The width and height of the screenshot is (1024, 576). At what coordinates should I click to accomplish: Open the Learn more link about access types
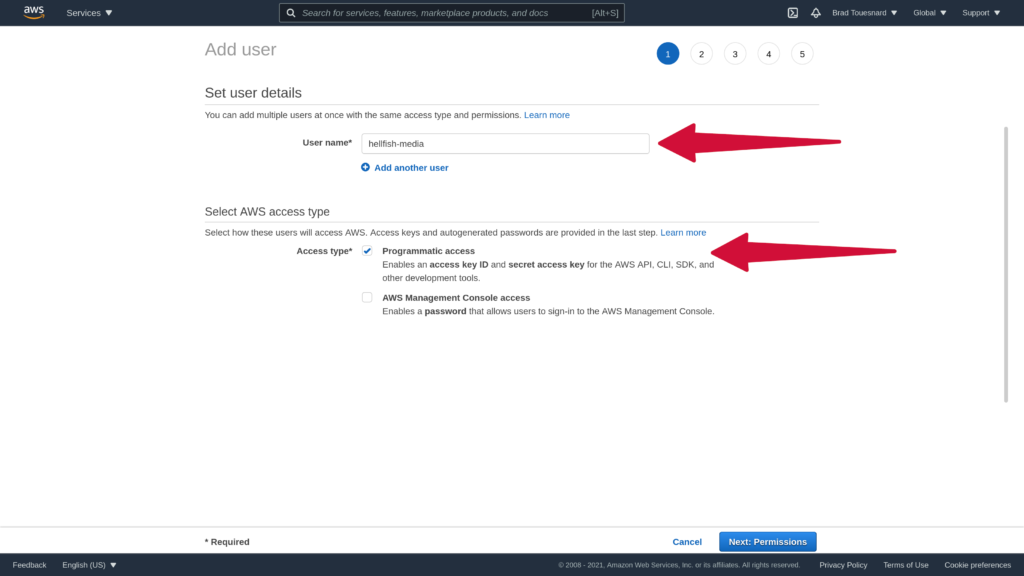coord(683,232)
